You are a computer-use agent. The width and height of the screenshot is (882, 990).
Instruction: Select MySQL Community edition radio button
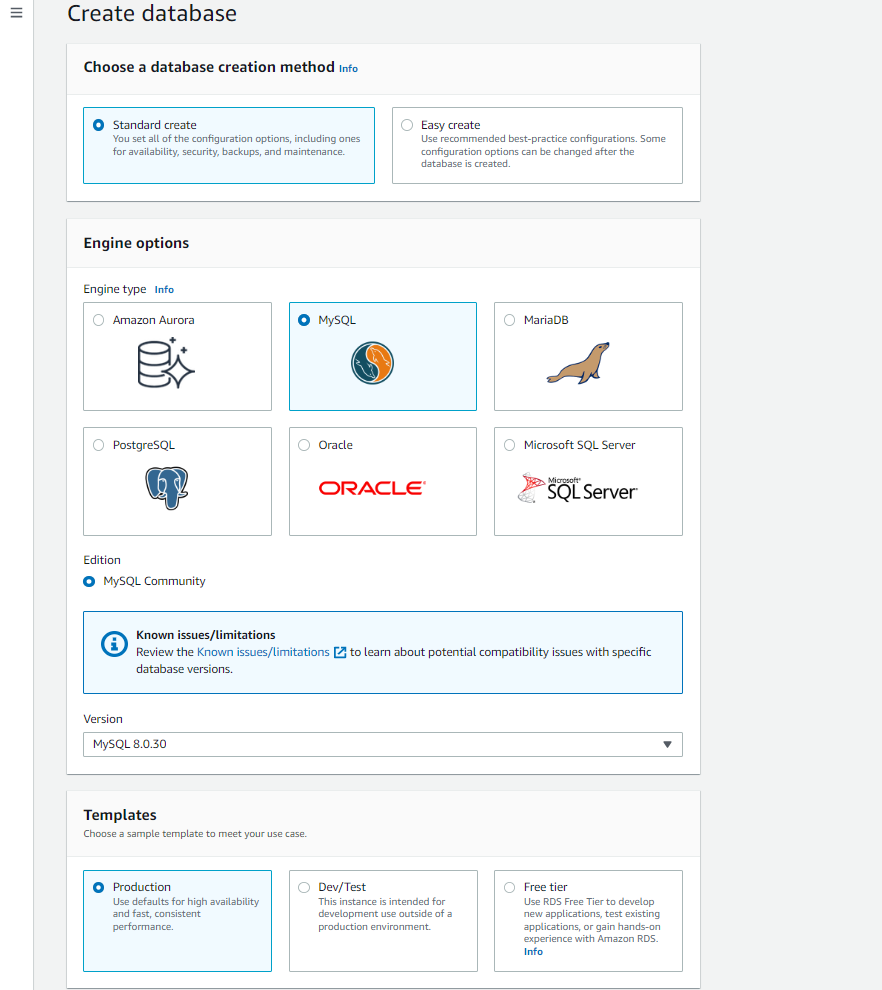coord(89,581)
